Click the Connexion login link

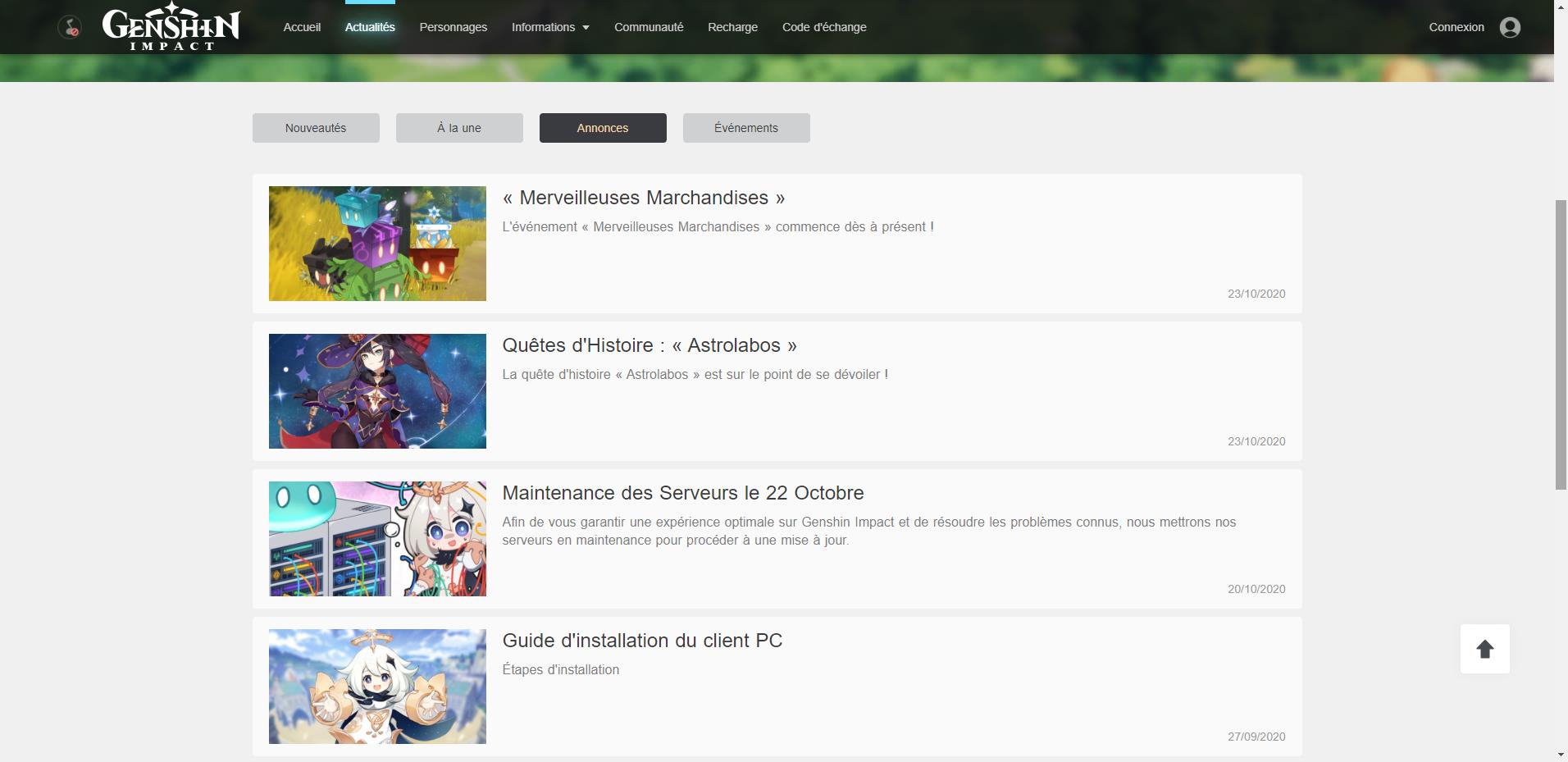pyautogui.click(x=1456, y=27)
